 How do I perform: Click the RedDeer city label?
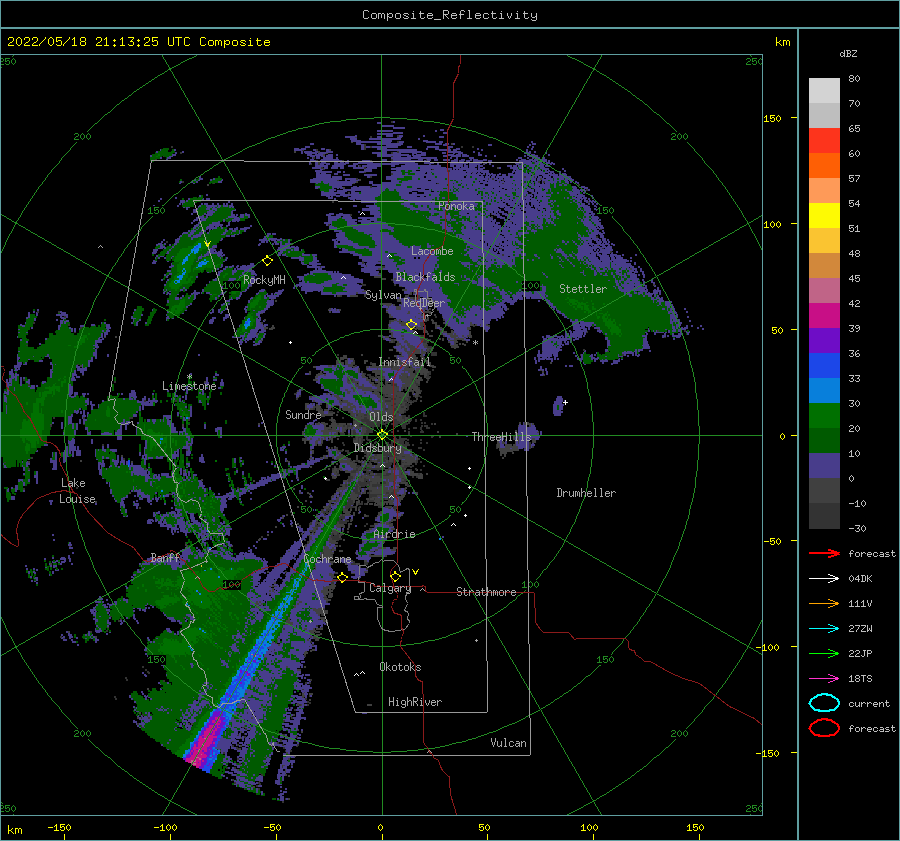[x=424, y=303]
